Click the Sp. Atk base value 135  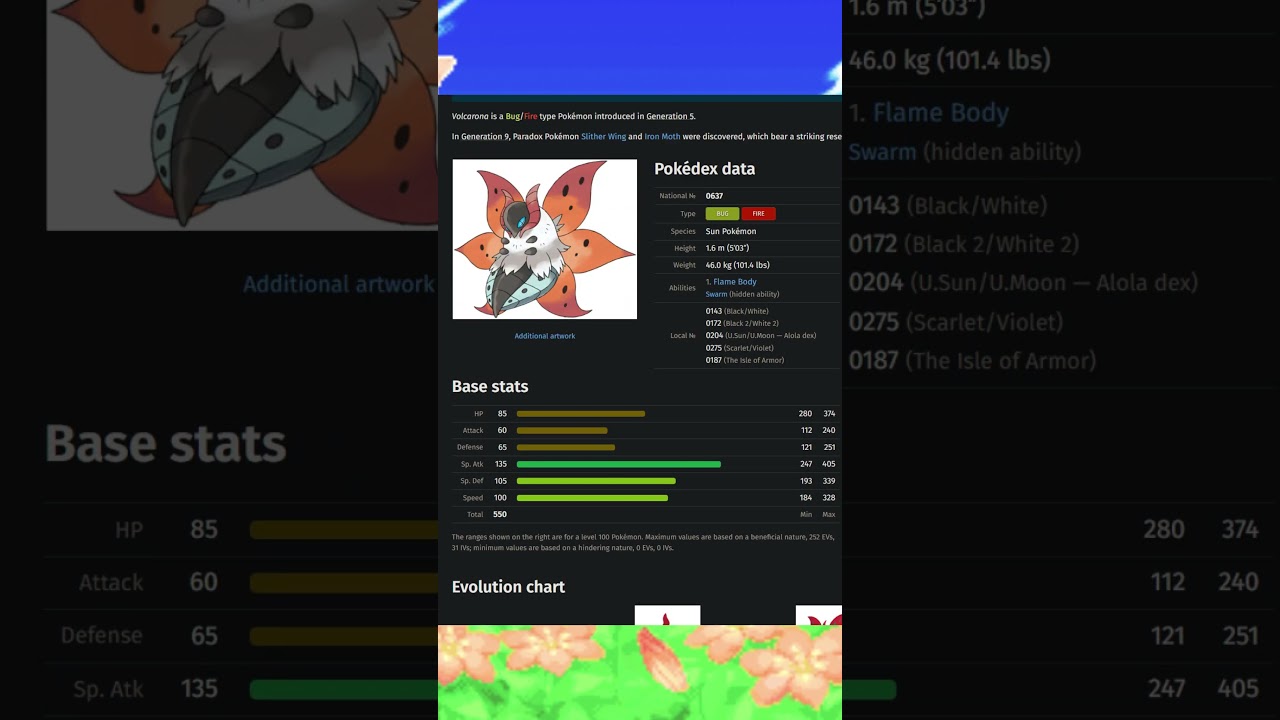coord(501,464)
